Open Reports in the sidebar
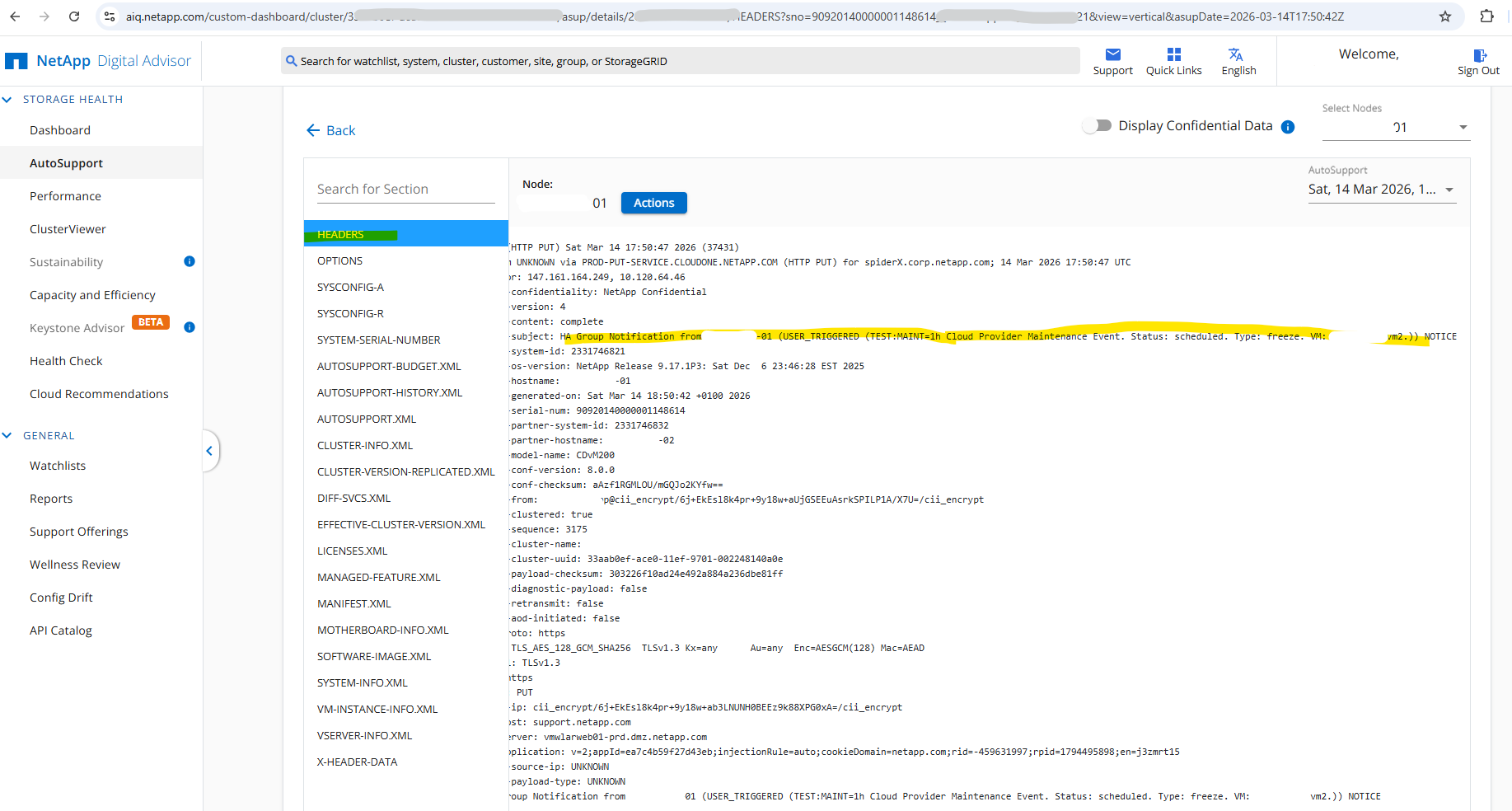Viewport: 1512px width, 811px height. [51, 499]
